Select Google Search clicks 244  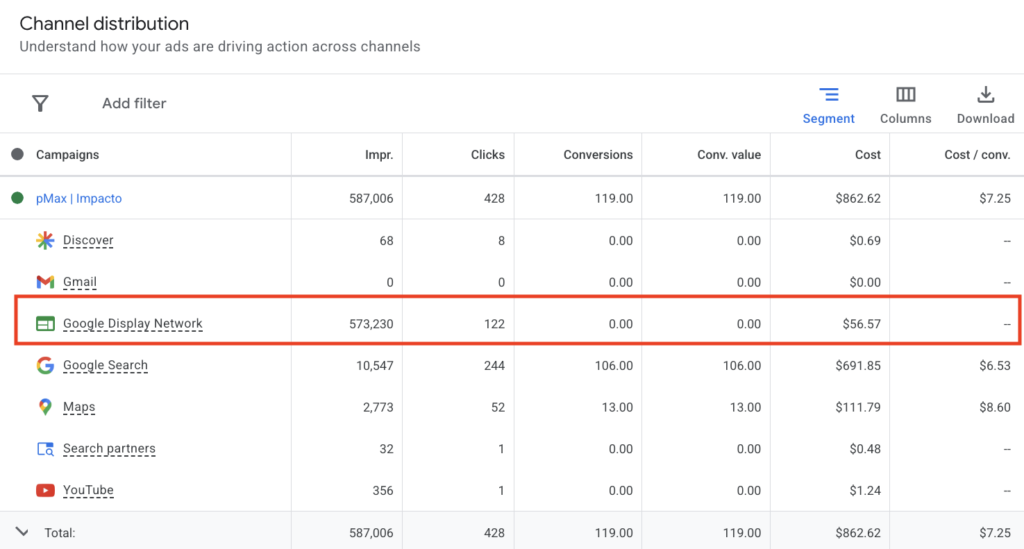[x=494, y=366]
